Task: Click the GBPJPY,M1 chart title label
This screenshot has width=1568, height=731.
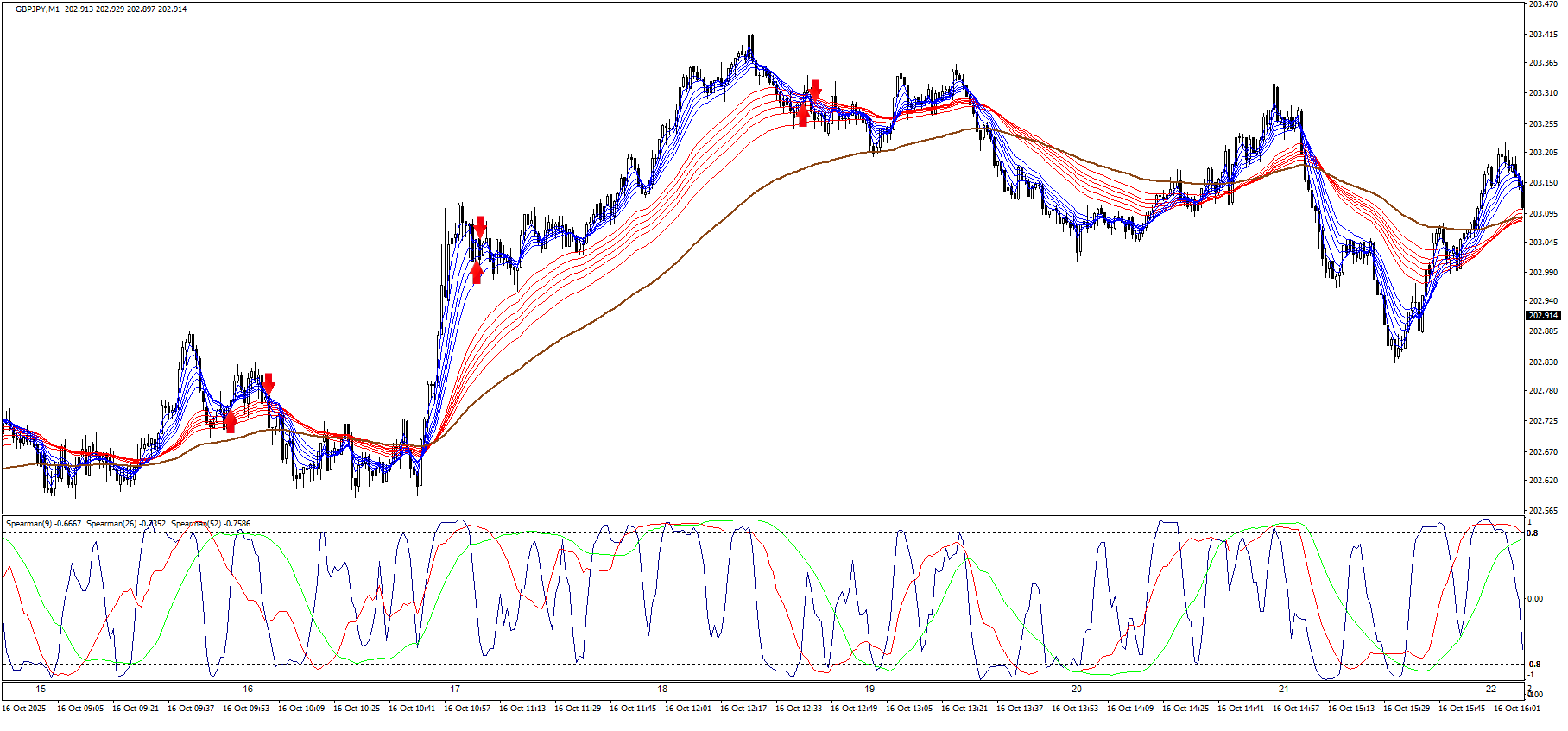Action: pyautogui.click(x=38, y=9)
